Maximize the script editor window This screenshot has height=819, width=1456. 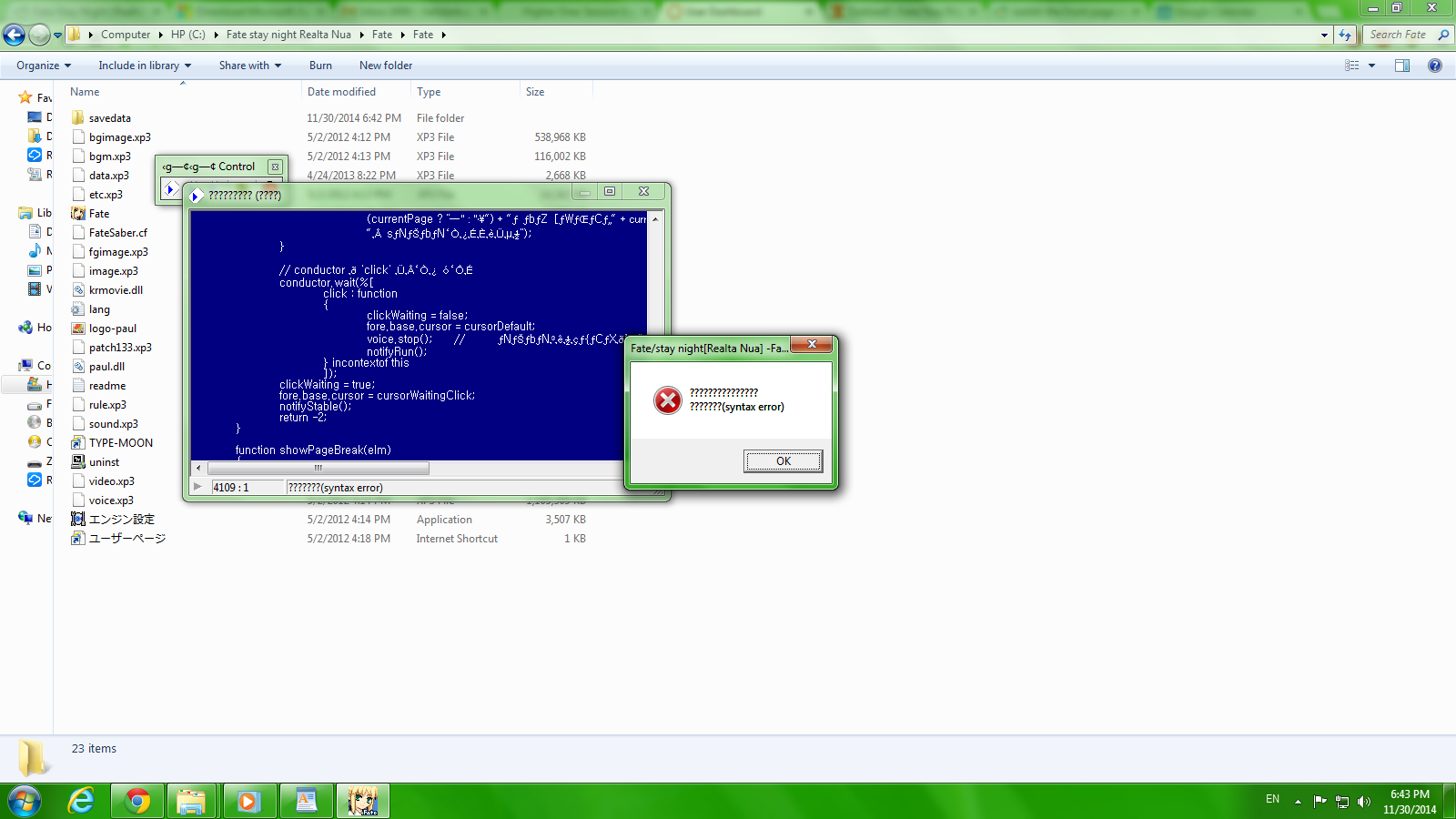610,191
